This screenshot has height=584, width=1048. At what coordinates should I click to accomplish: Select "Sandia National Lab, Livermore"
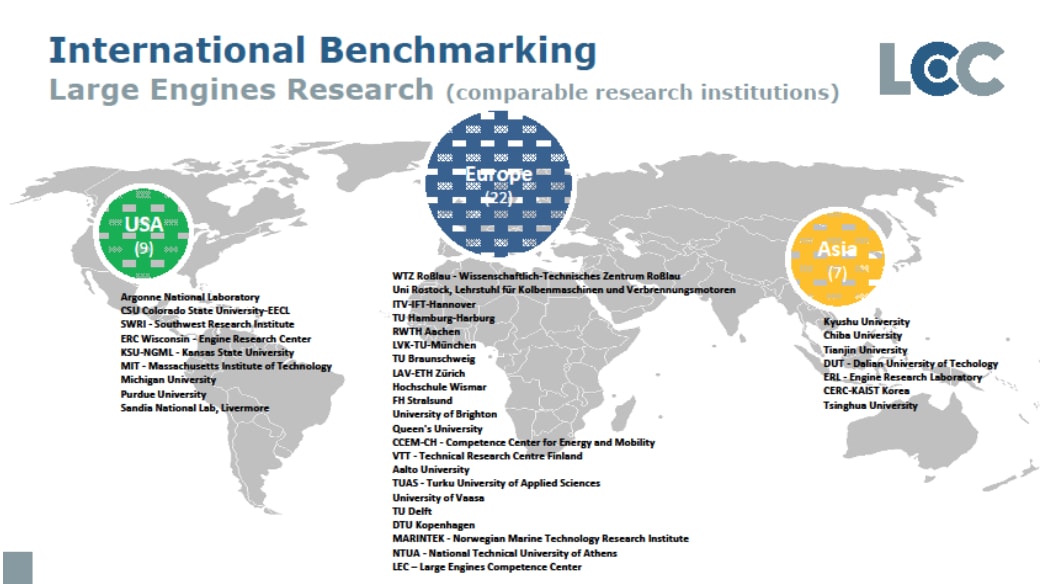[x=194, y=408]
